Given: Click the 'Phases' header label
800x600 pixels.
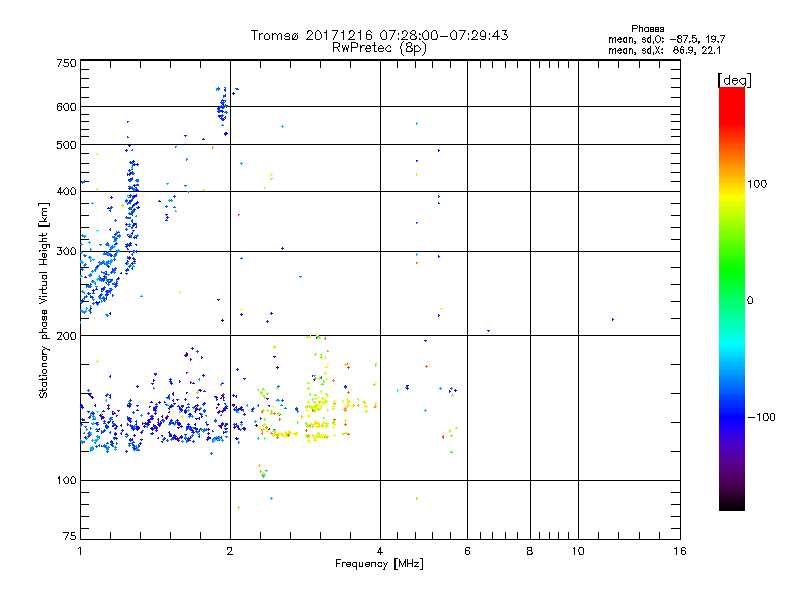Looking at the screenshot, I should pos(647,29).
